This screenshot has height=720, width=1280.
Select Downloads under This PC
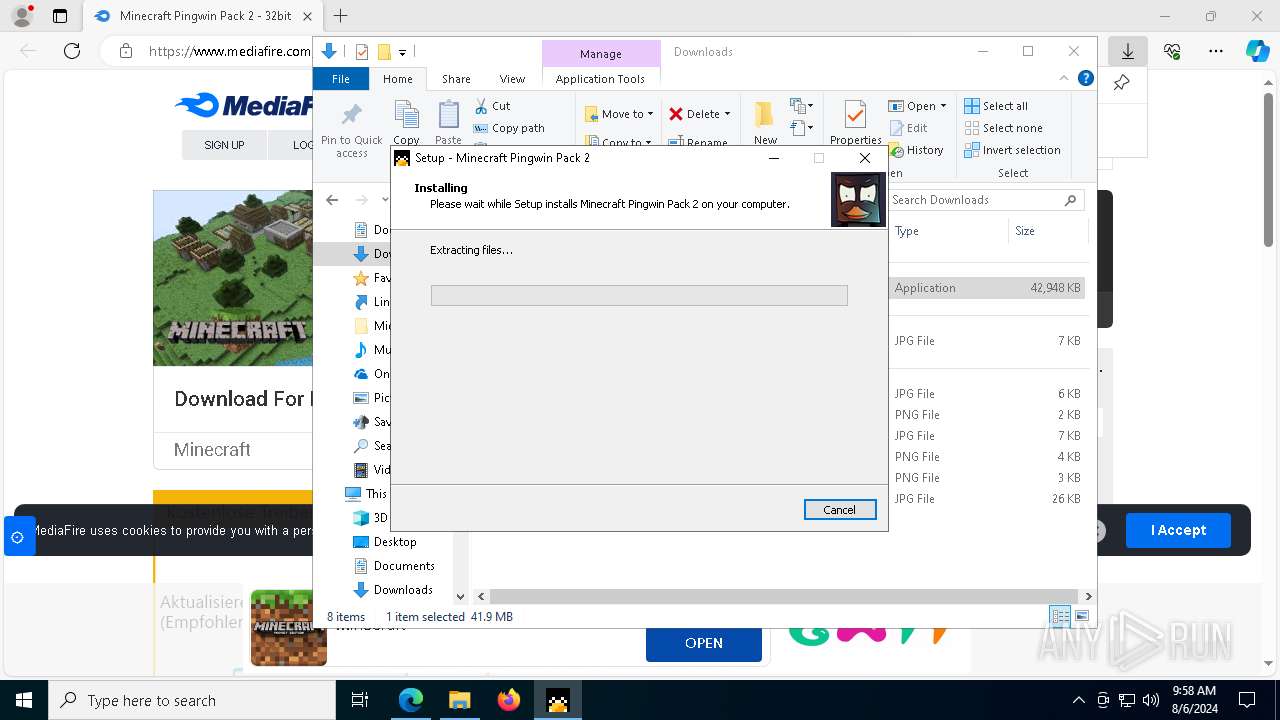click(393, 590)
